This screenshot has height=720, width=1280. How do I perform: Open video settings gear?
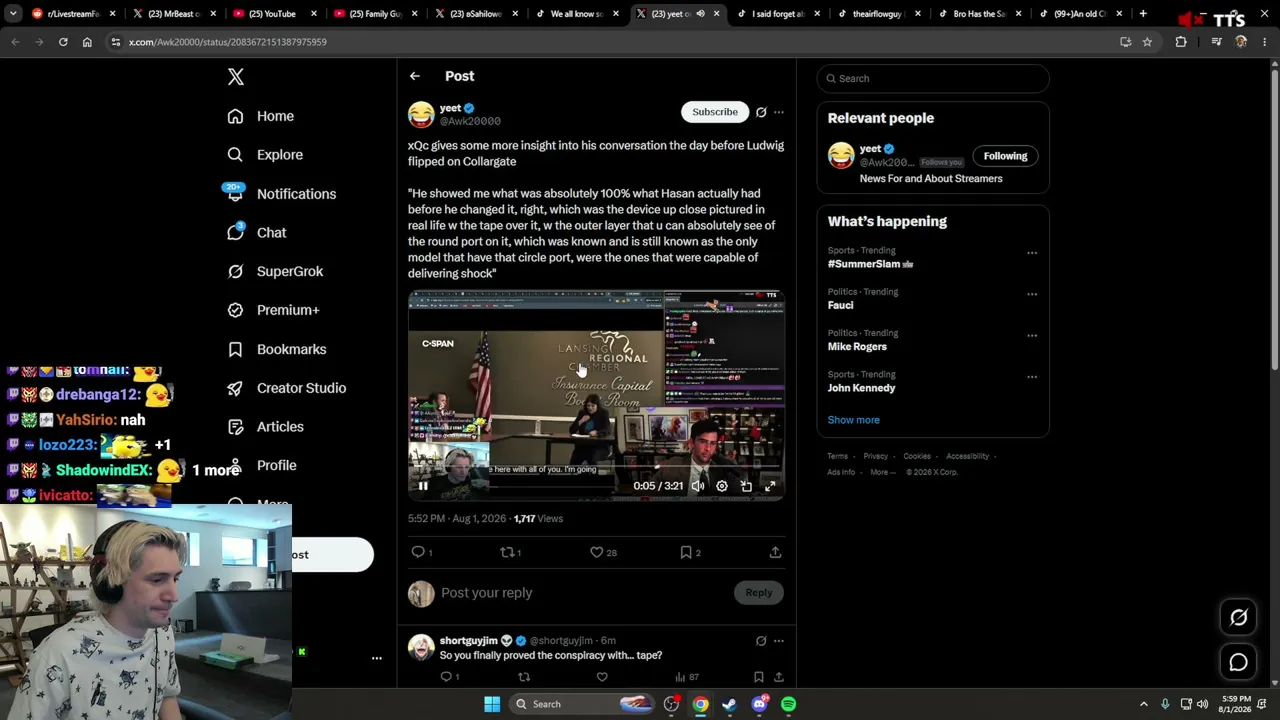tap(722, 486)
